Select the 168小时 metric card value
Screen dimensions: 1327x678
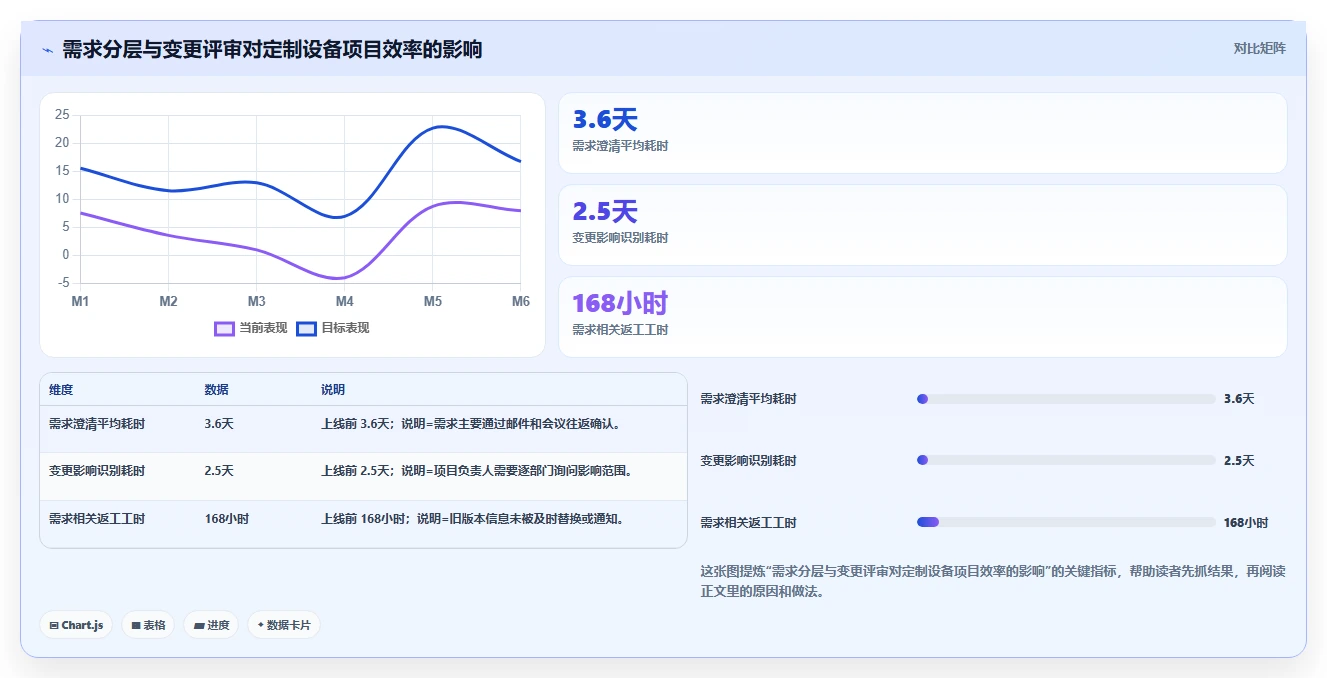coord(620,304)
